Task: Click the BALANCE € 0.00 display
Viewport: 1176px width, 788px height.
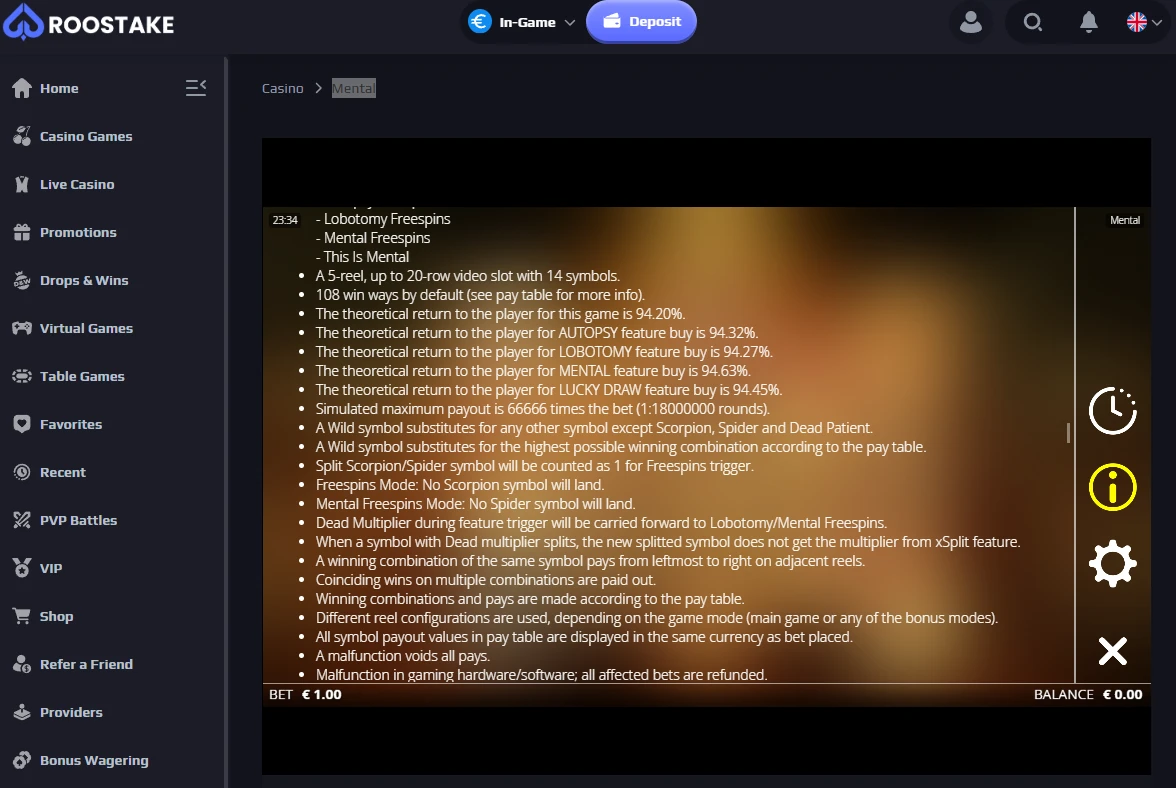Action: (x=1088, y=695)
